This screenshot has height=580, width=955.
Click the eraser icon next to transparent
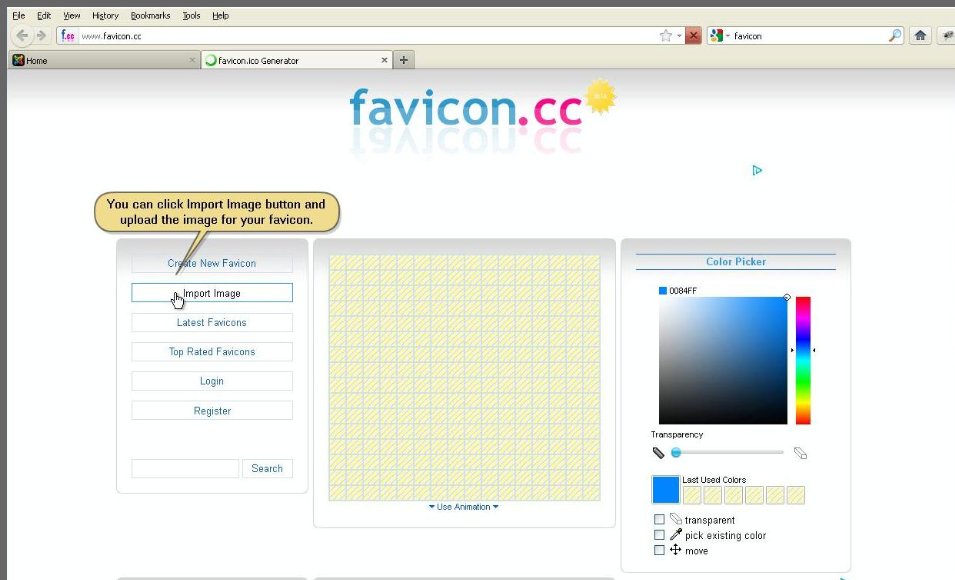click(675, 519)
